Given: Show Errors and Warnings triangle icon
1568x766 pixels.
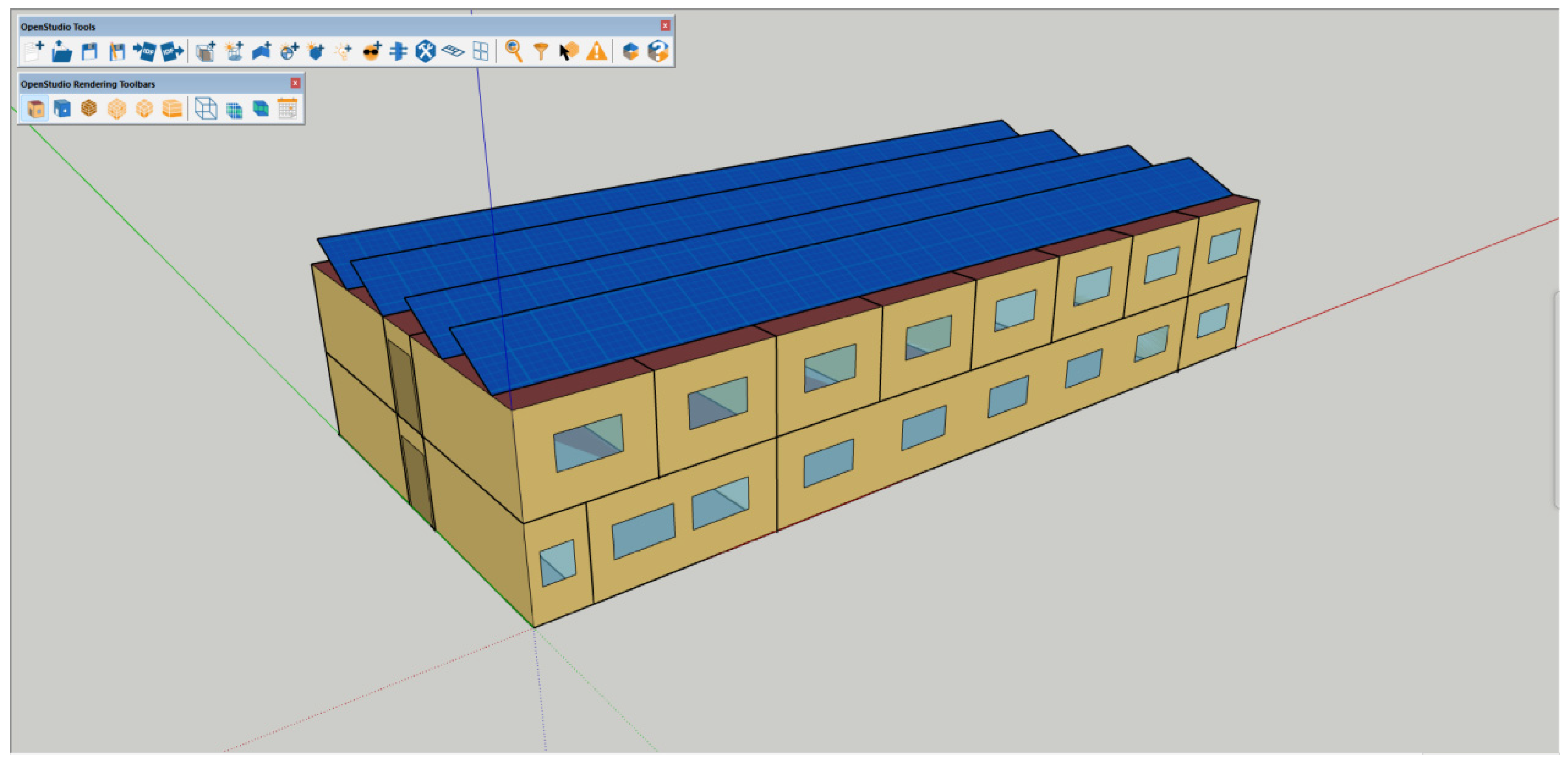Looking at the screenshot, I should point(597,51).
